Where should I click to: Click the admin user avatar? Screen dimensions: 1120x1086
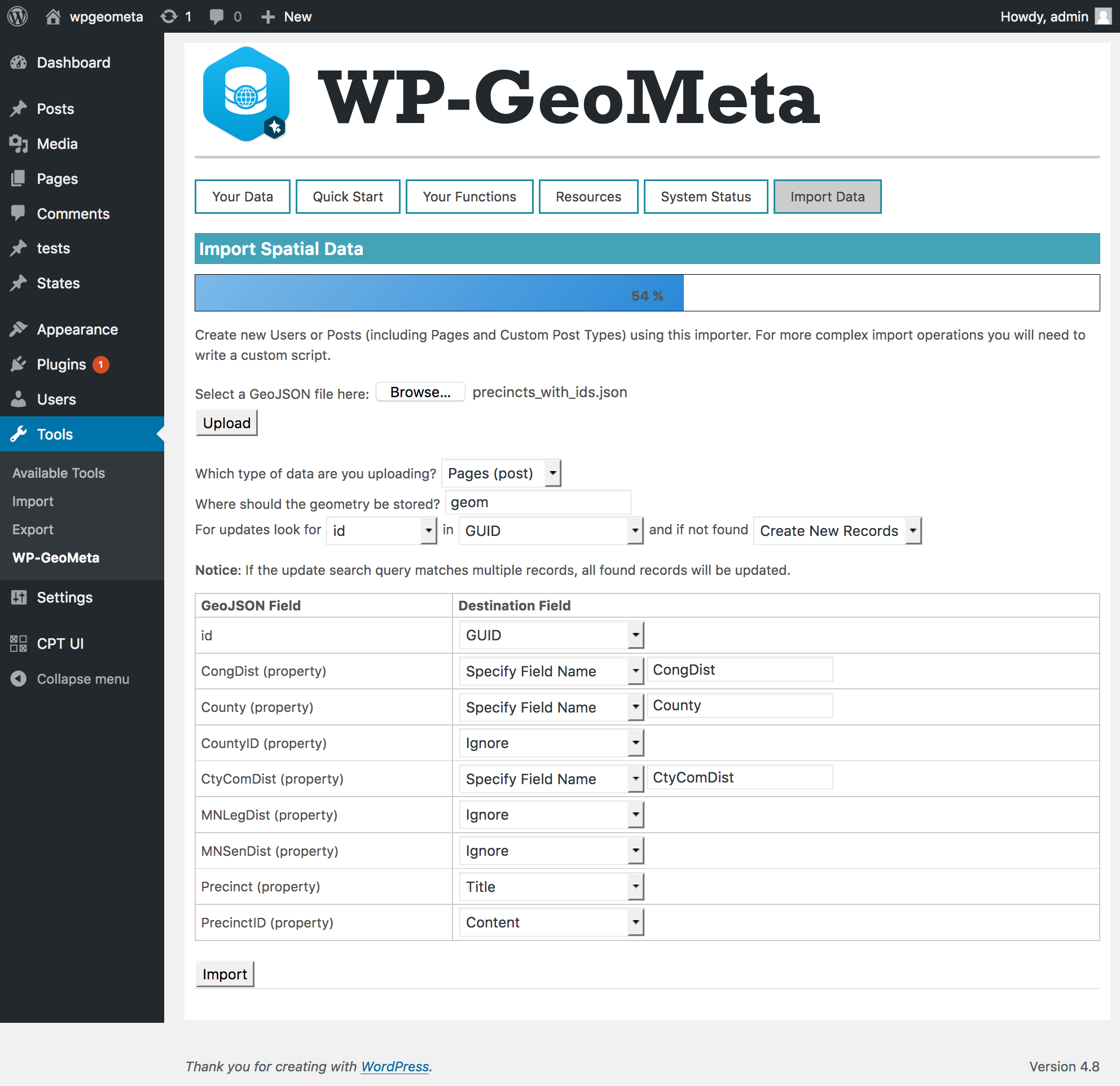click(x=1103, y=16)
